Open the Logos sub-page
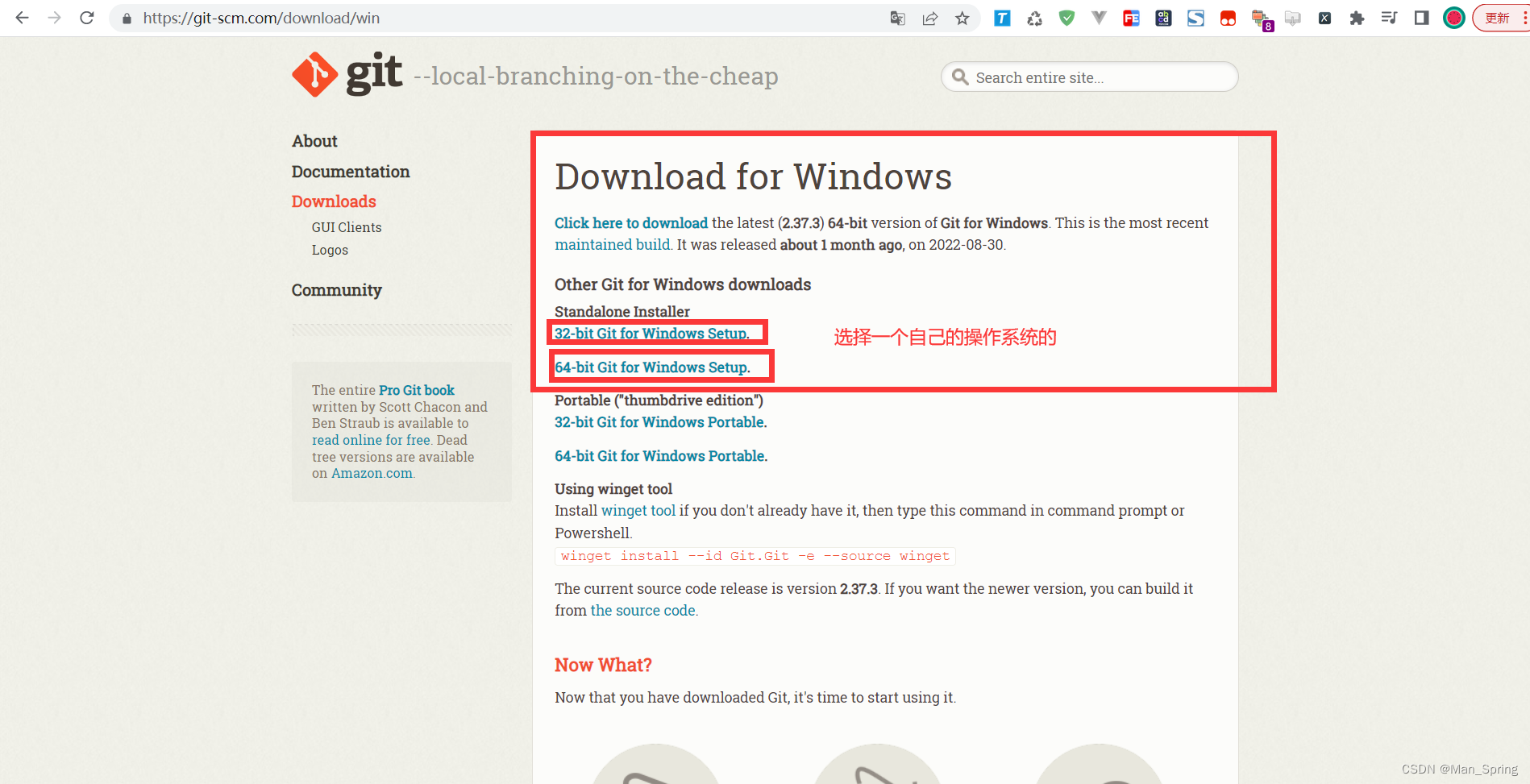This screenshot has width=1530, height=784. coord(330,250)
